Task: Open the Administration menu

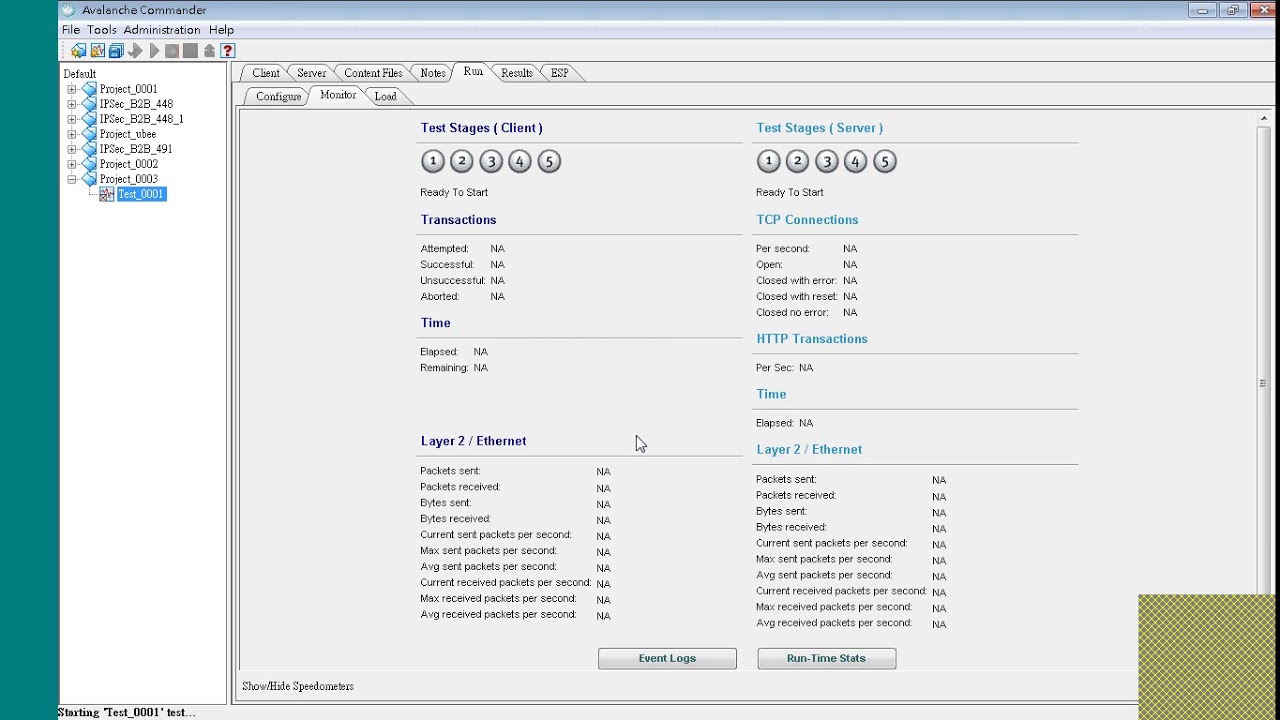Action: click(x=162, y=30)
